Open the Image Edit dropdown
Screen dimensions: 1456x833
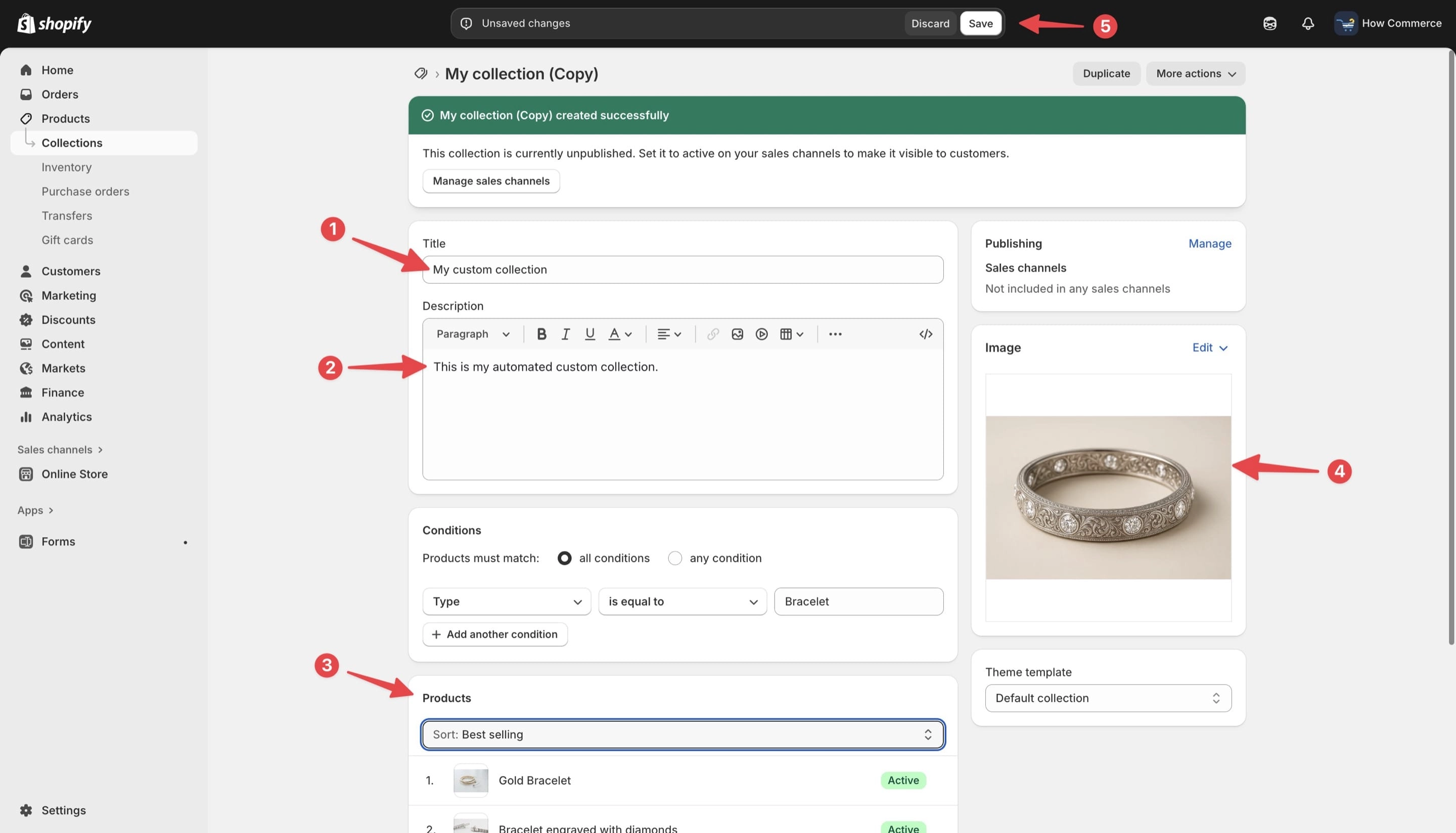coord(1209,347)
